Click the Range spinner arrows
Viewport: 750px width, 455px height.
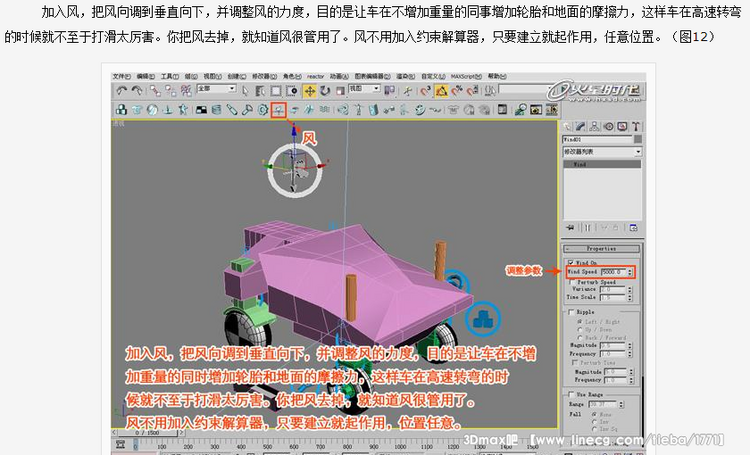pyautogui.click(x=621, y=405)
